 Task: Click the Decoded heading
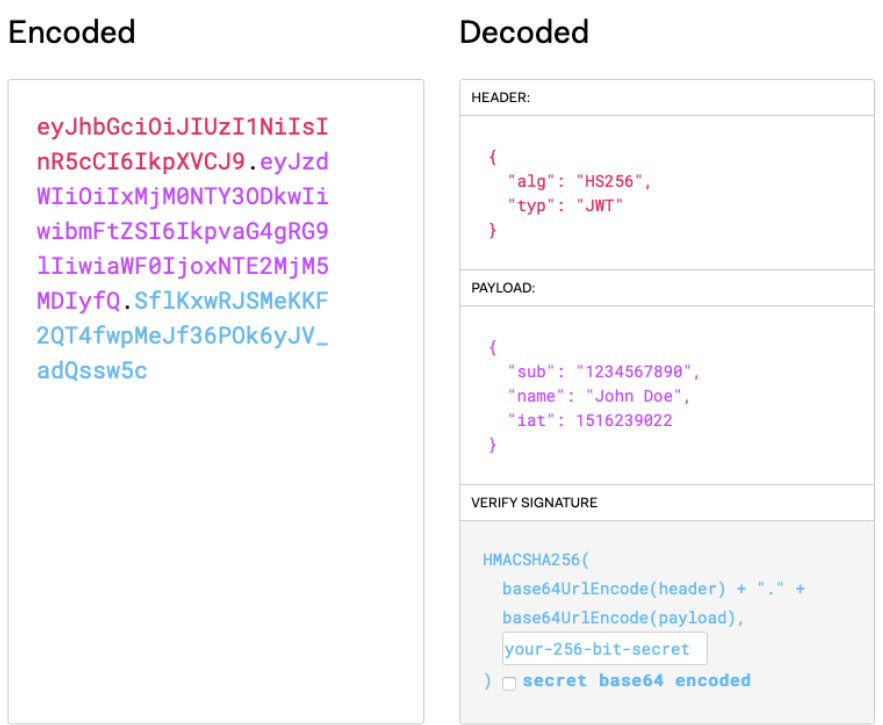coord(523,32)
